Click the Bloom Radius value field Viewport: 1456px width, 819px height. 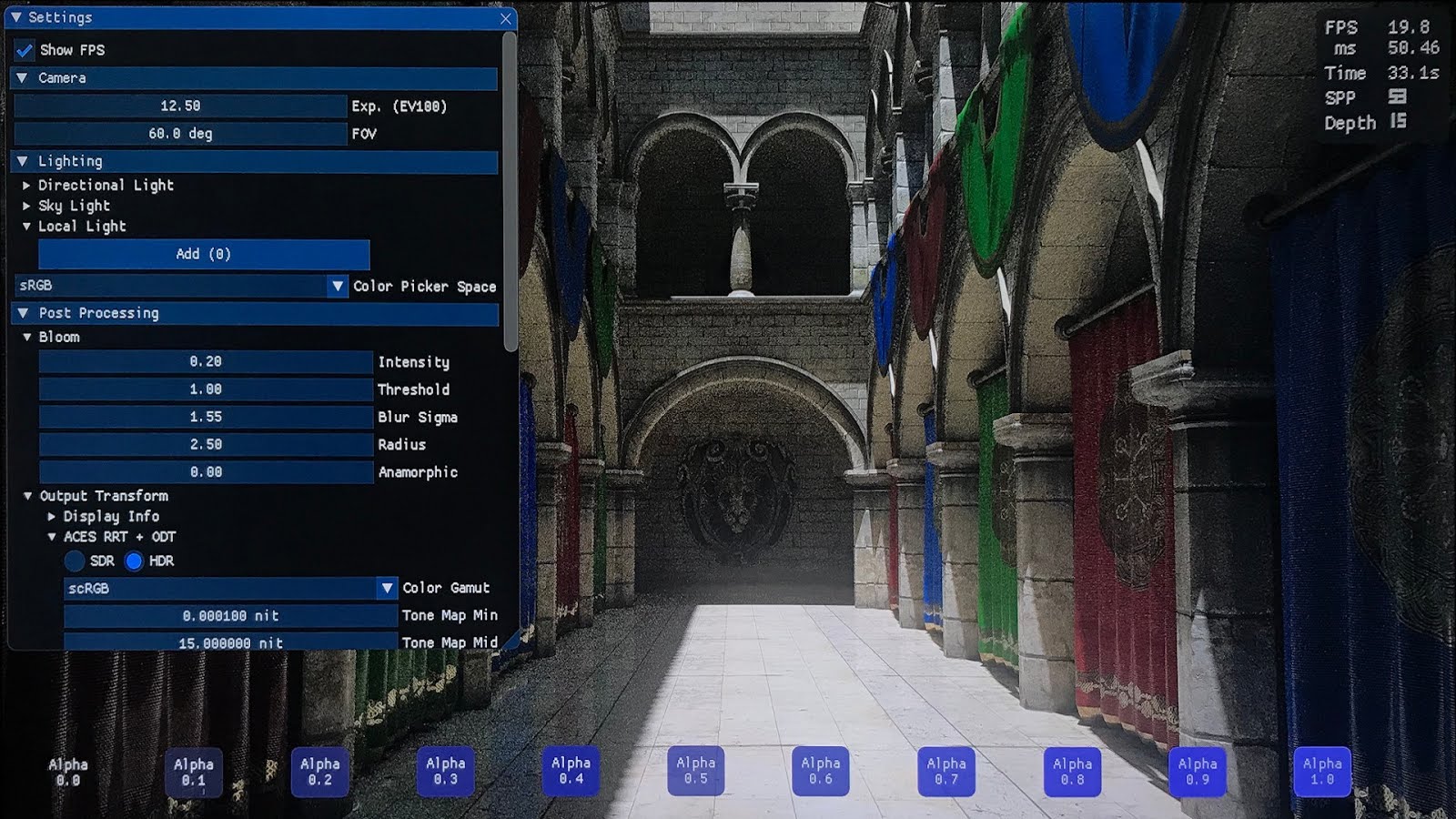point(206,445)
